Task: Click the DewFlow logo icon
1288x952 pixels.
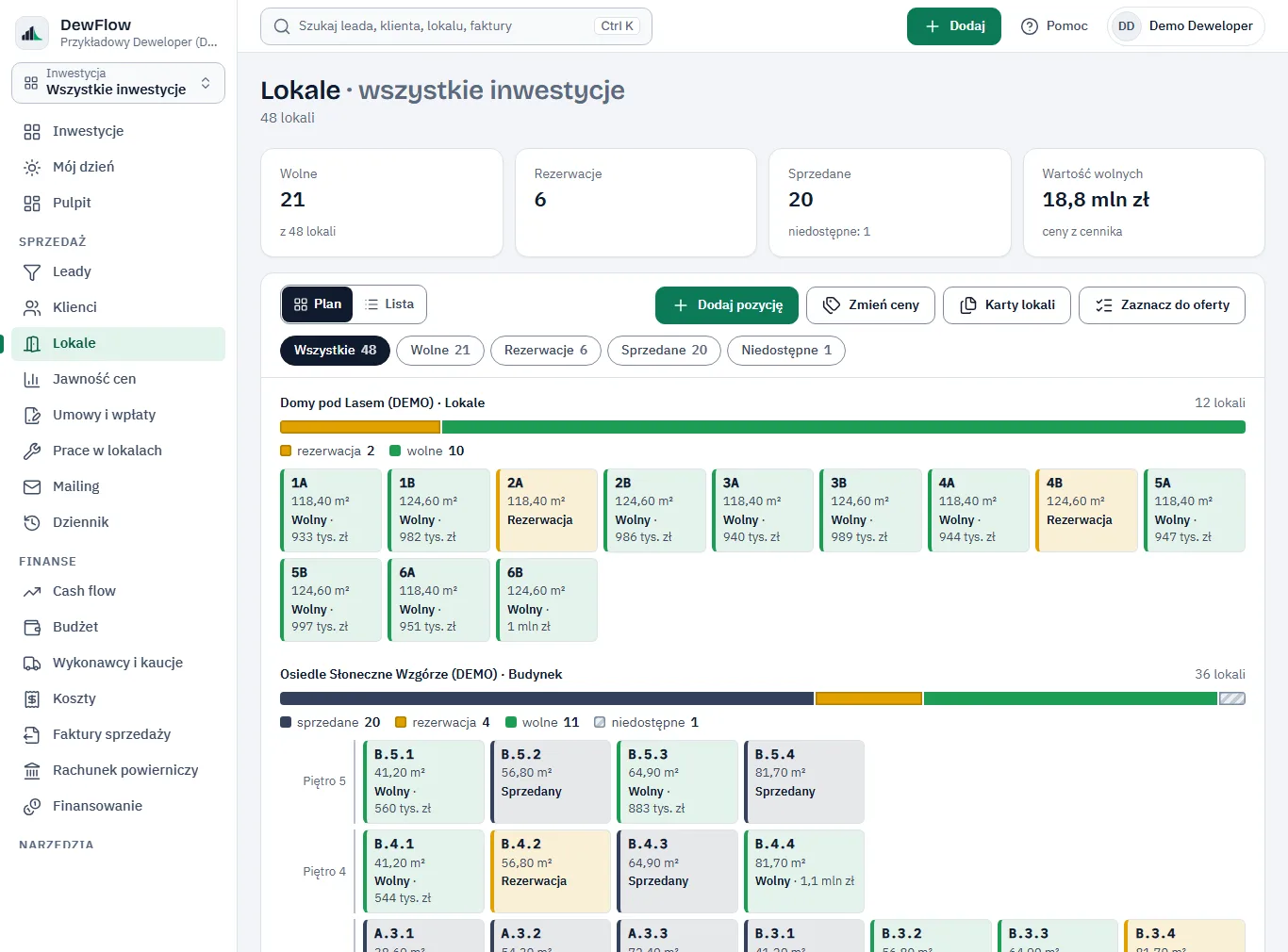Action: (32, 33)
